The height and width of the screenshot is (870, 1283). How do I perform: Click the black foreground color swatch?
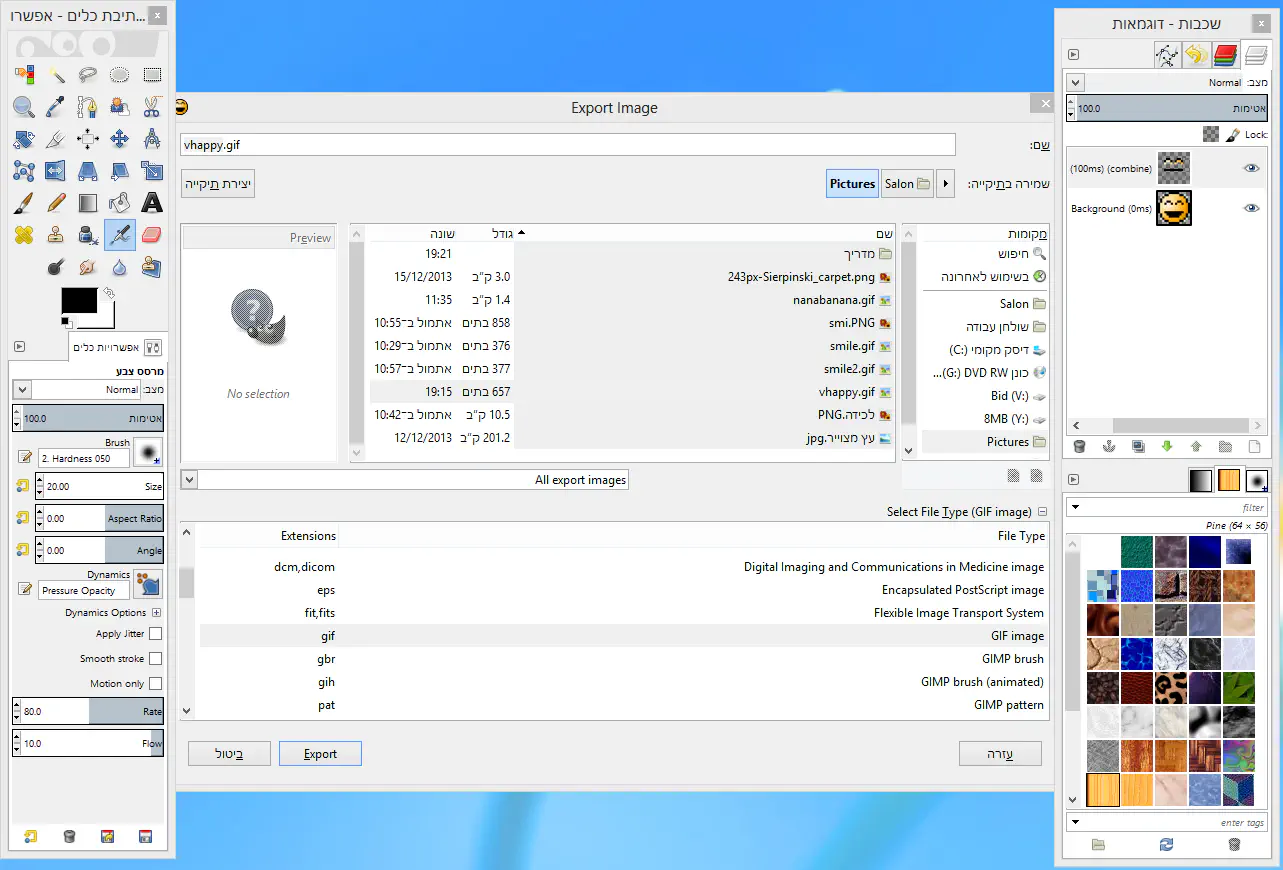79,300
